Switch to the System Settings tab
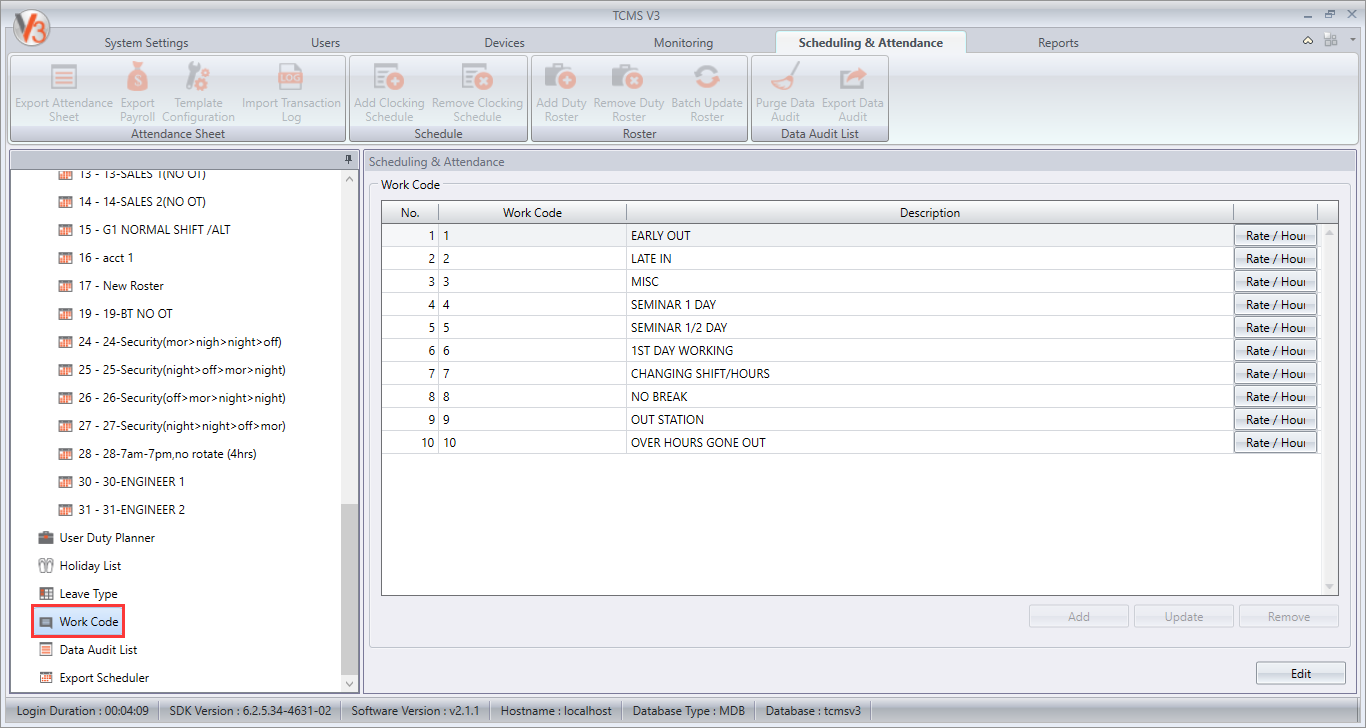The width and height of the screenshot is (1366, 728). click(146, 43)
